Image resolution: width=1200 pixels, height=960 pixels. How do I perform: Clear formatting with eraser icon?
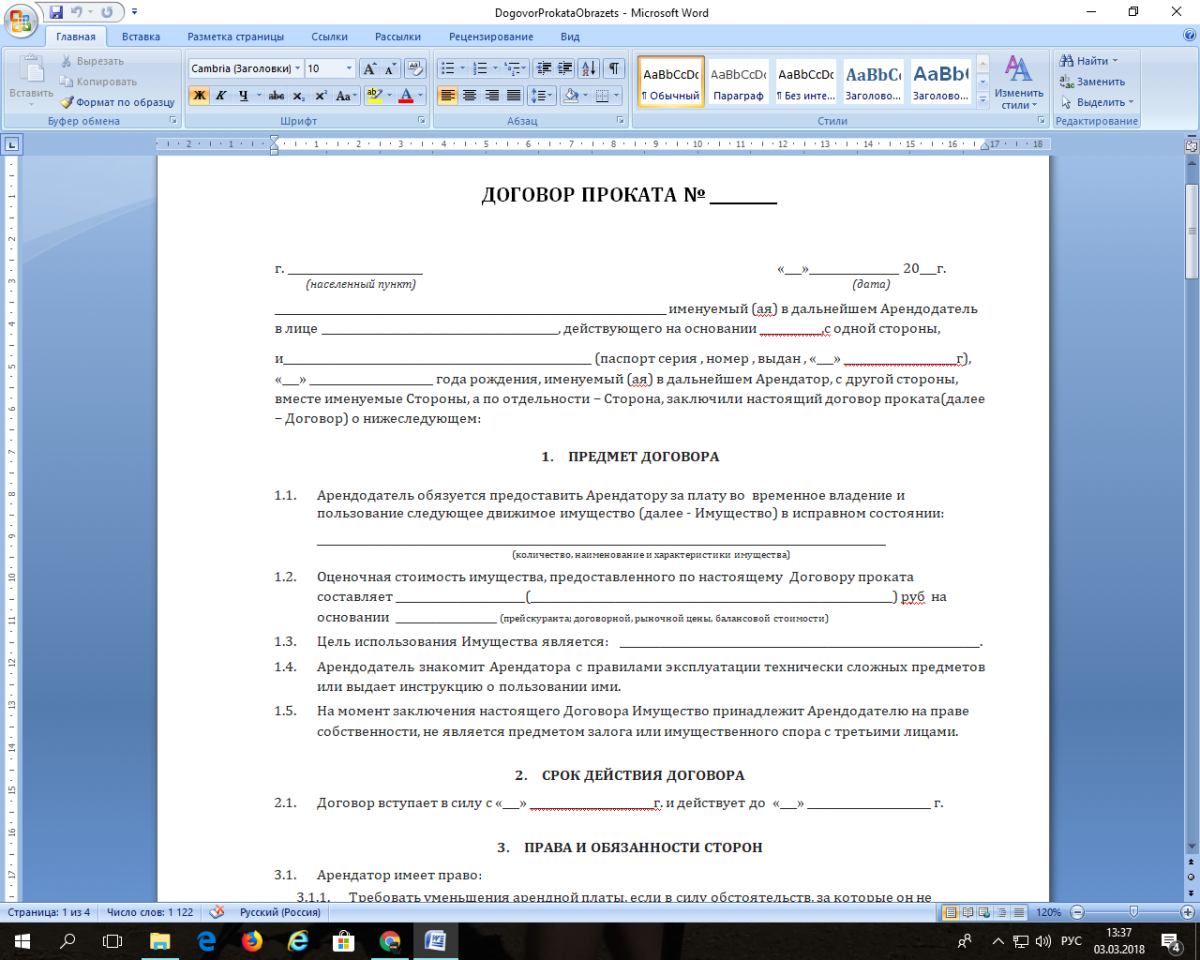(x=416, y=69)
